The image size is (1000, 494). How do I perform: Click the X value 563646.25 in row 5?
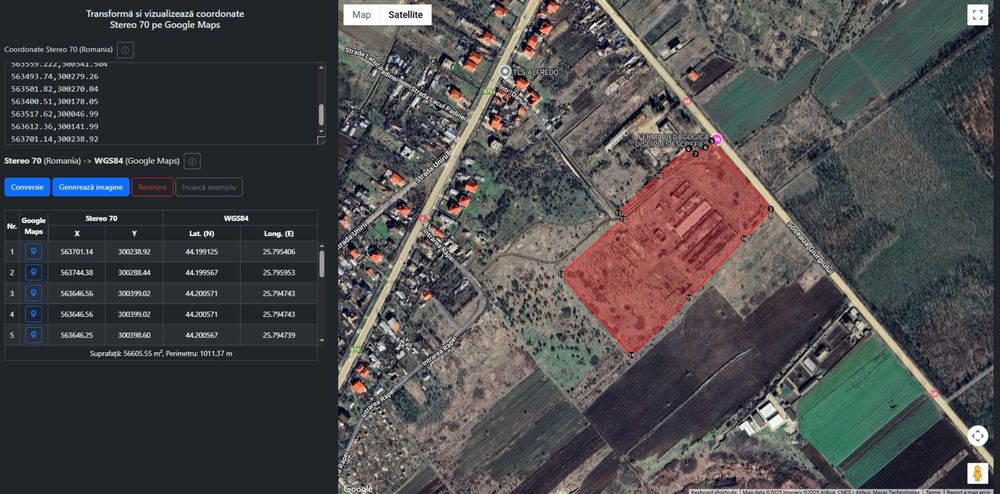[77, 335]
